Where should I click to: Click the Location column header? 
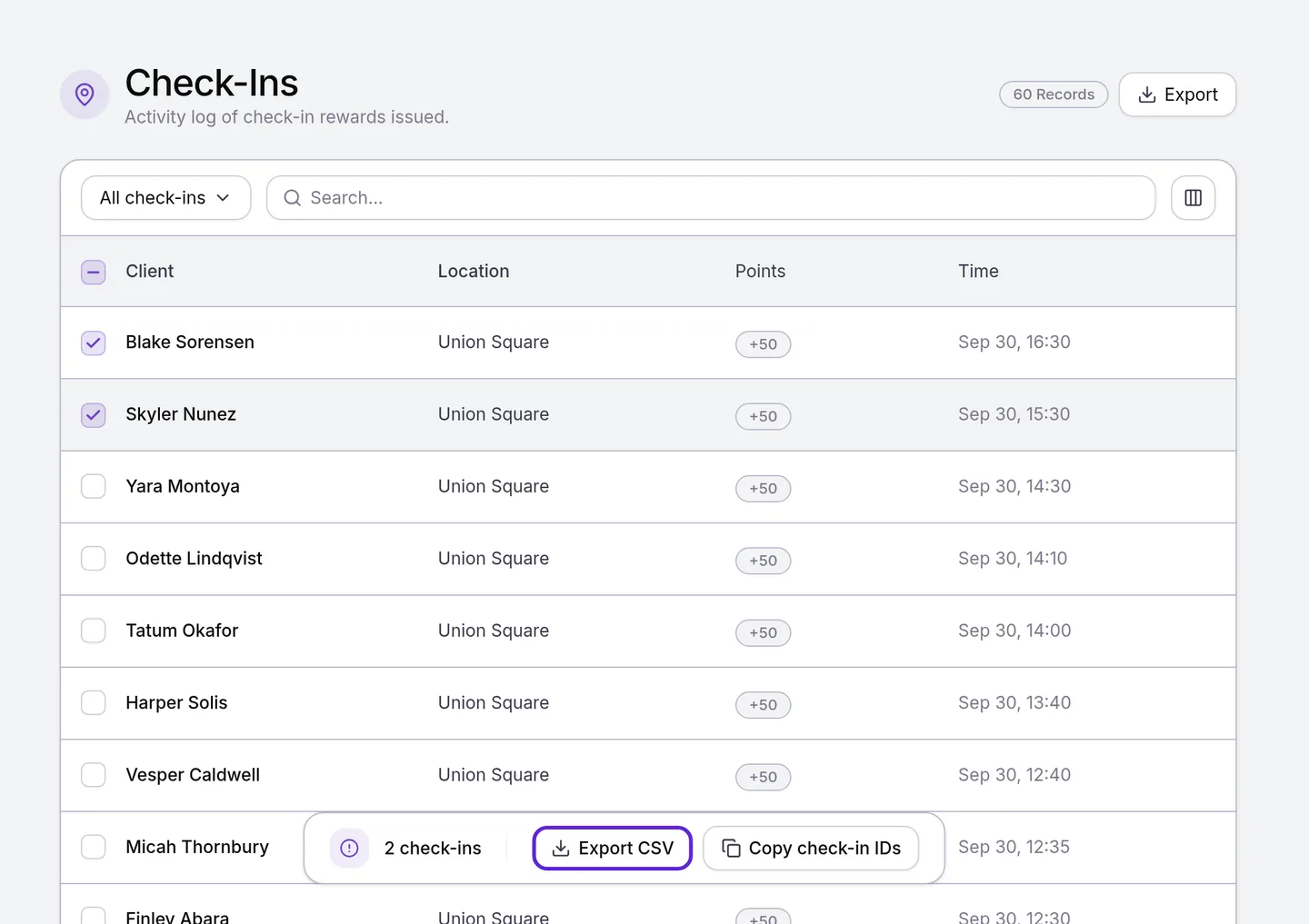[x=474, y=272]
